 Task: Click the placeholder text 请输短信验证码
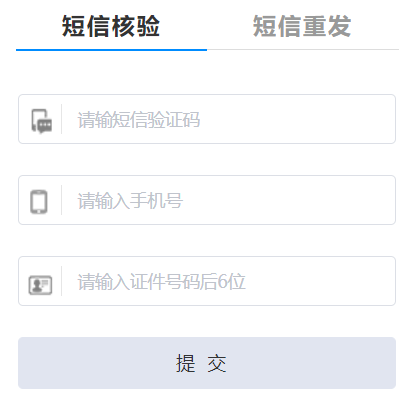139,120
